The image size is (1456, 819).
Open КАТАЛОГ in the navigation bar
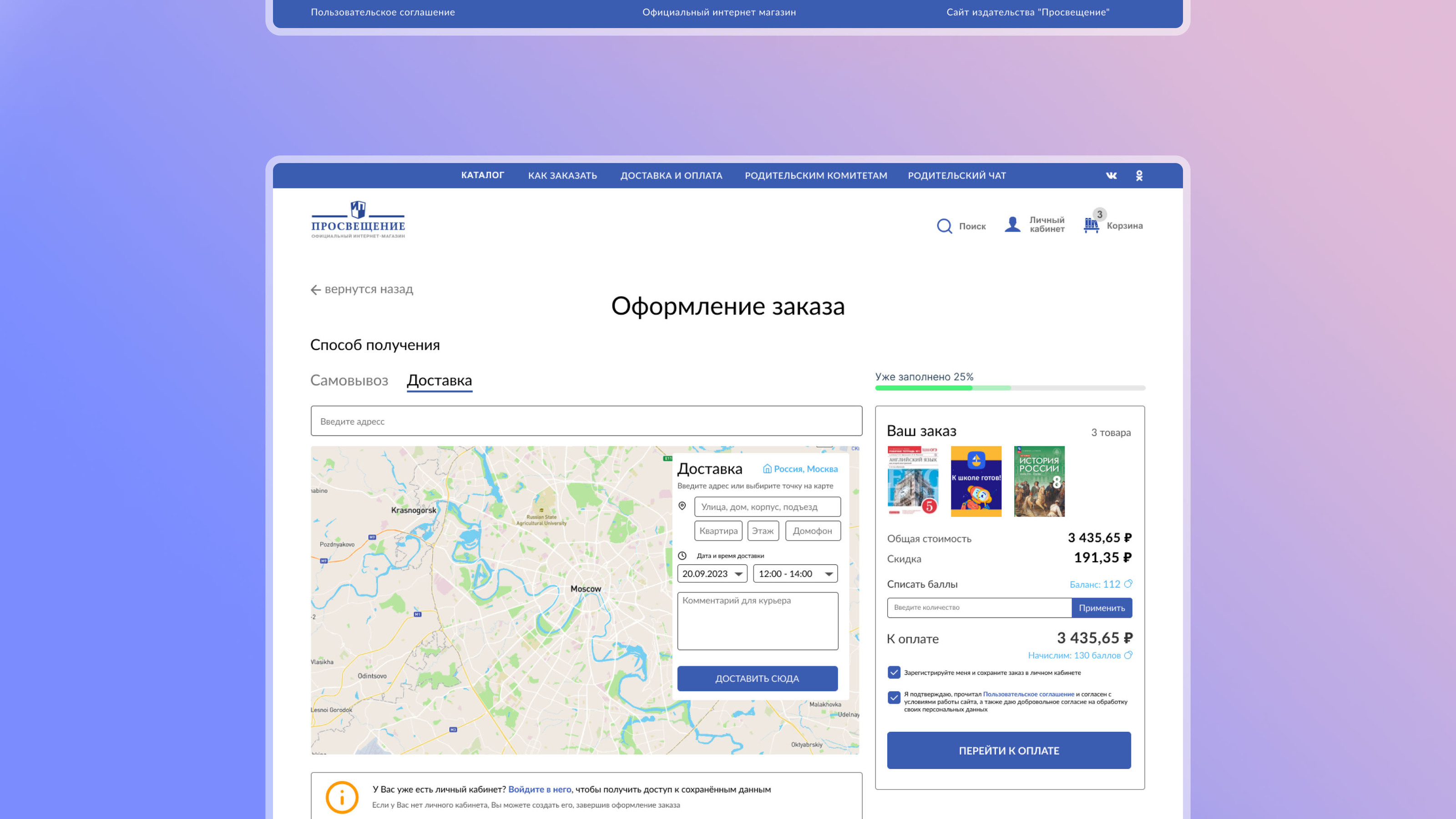click(483, 176)
